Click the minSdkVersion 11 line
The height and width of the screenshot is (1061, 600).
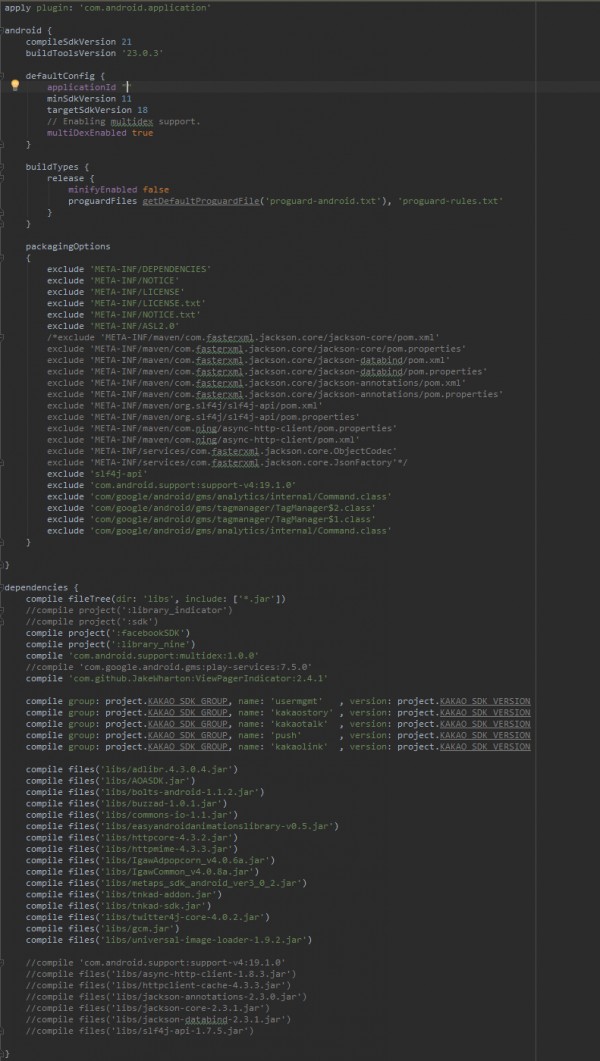pos(87,99)
